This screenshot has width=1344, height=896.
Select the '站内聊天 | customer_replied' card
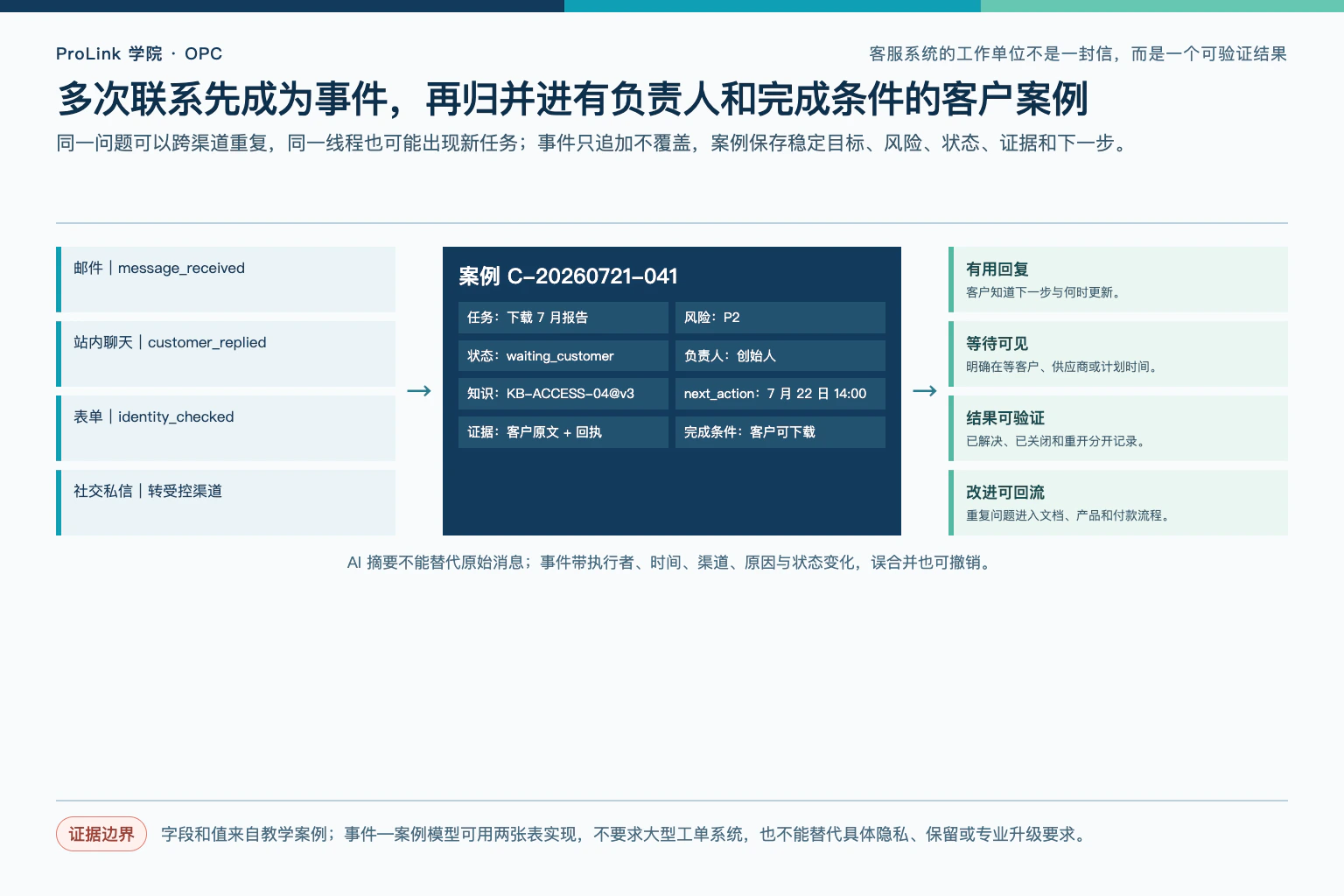pyautogui.click(x=226, y=353)
